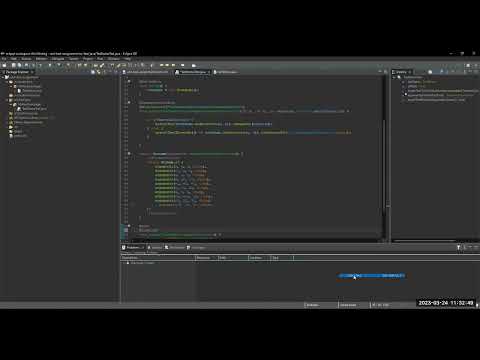
Task: Open the Problems view menu
Action: 465,247
